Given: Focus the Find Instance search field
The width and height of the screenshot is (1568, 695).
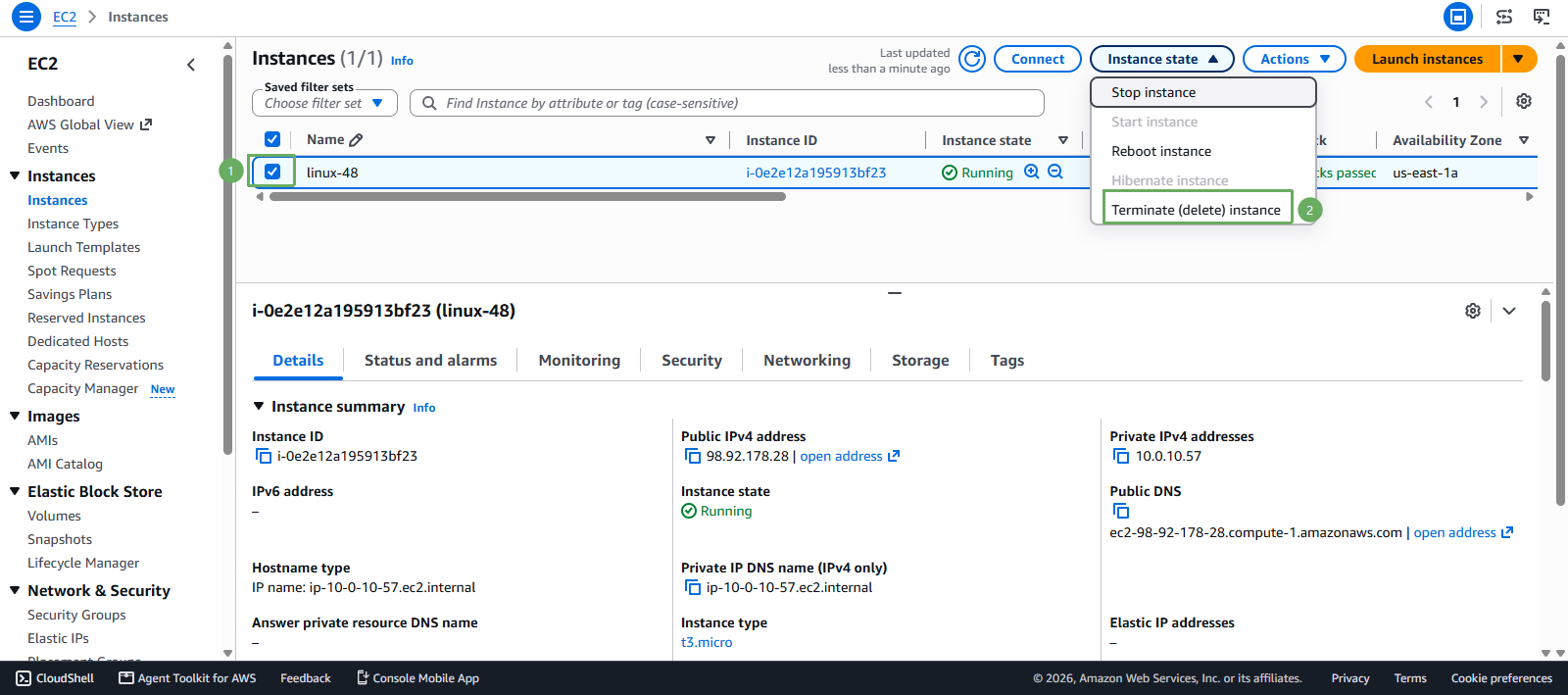Looking at the screenshot, I should [x=726, y=103].
